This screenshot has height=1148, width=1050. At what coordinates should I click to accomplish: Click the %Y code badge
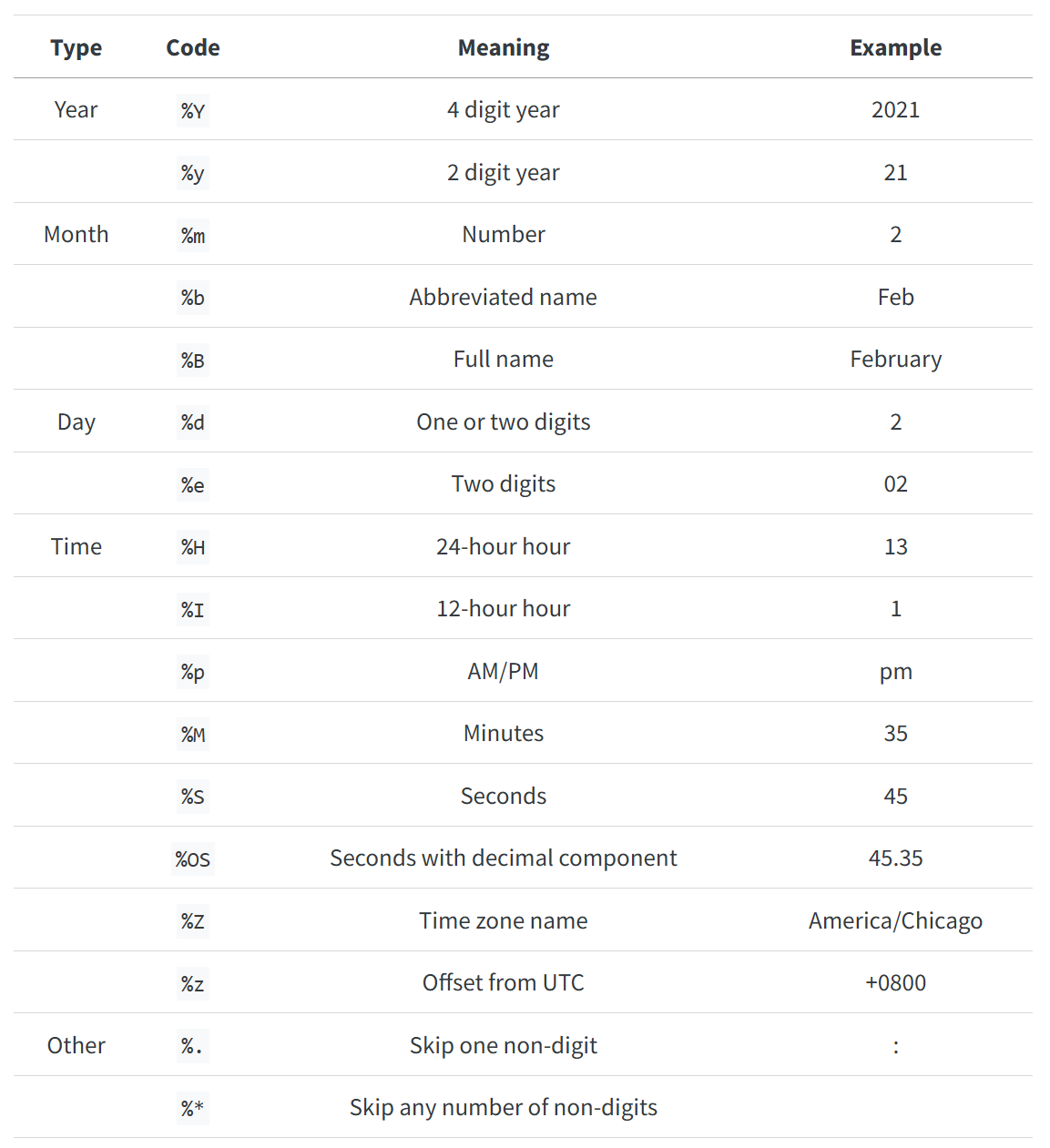[192, 111]
